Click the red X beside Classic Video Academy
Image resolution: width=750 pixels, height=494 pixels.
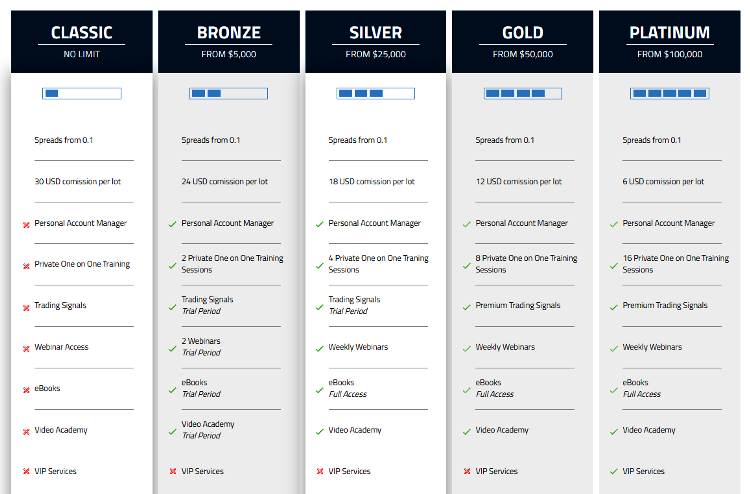pos(26,432)
